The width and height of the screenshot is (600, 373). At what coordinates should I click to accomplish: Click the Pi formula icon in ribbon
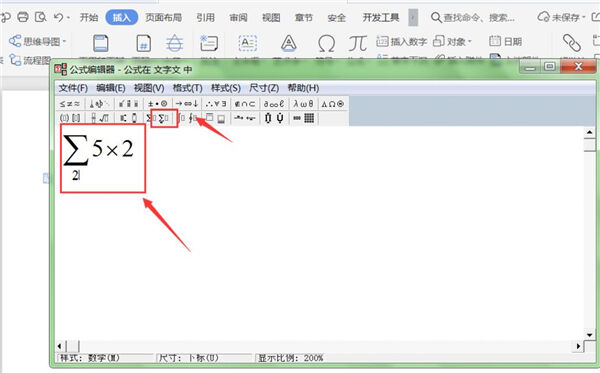(x=357, y=43)
